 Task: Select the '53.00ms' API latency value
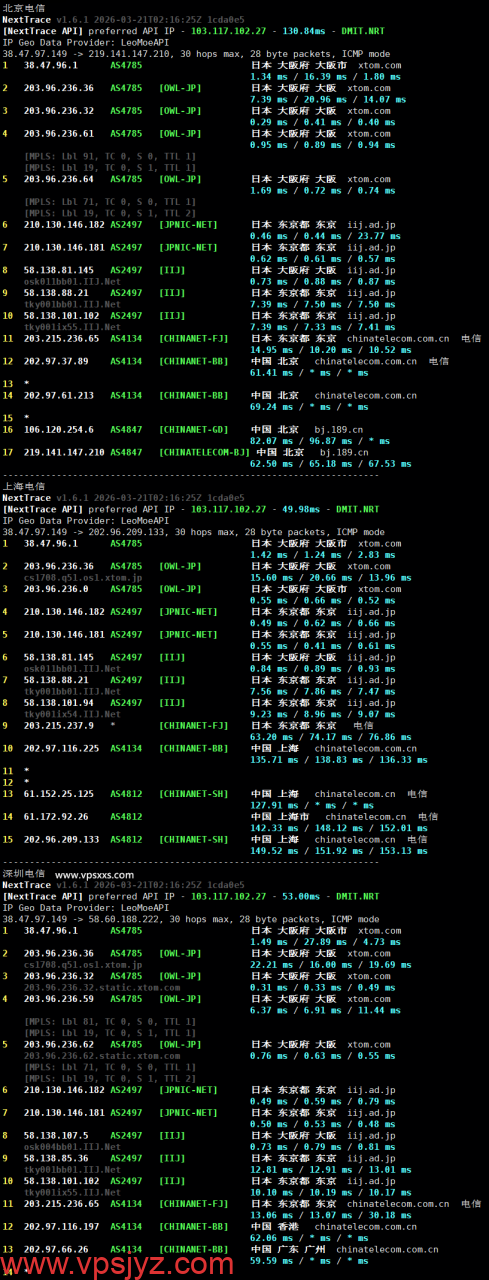pos(304,896)
